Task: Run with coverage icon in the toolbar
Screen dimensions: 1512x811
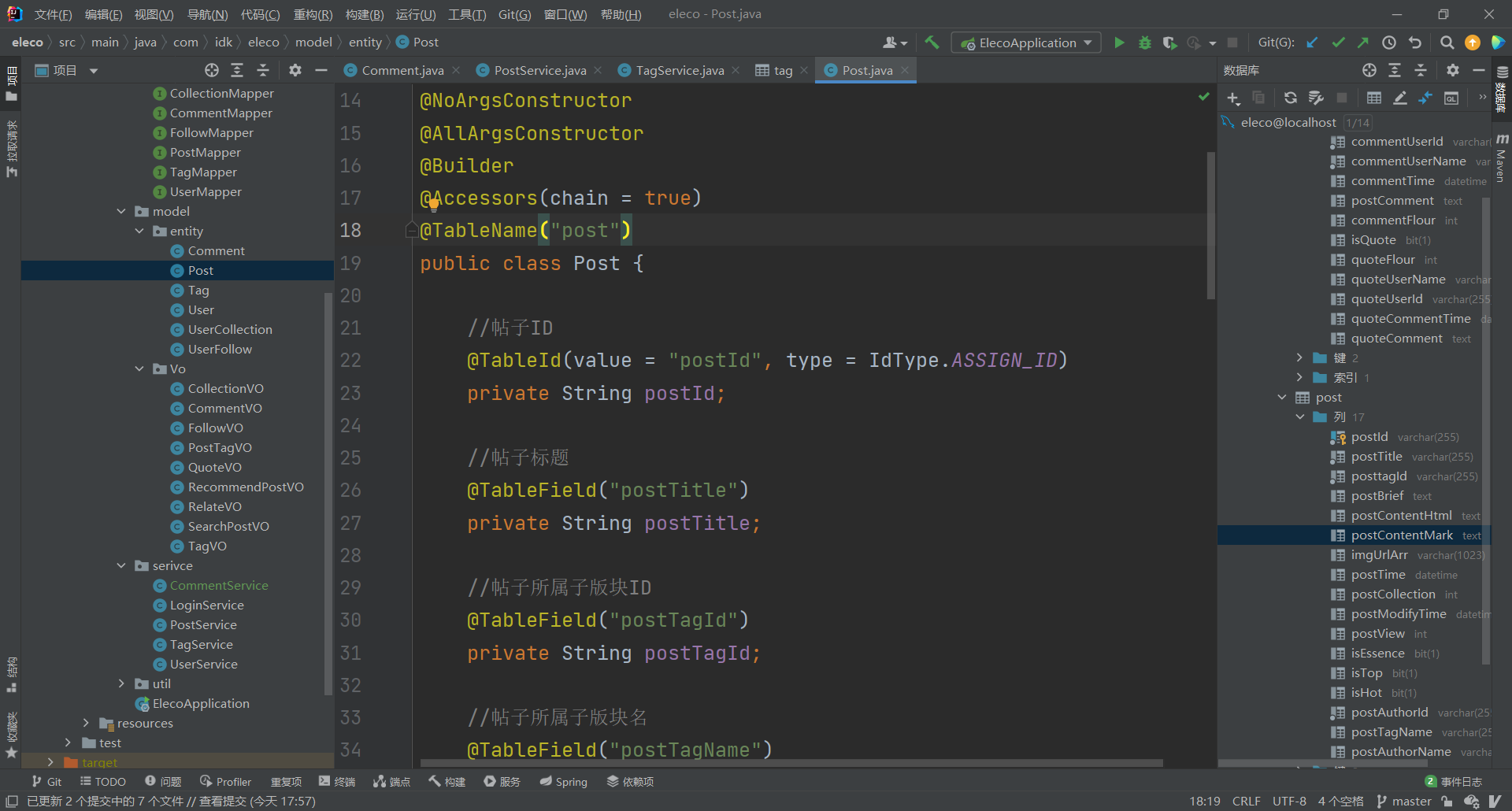Action: click(1170, 43)
